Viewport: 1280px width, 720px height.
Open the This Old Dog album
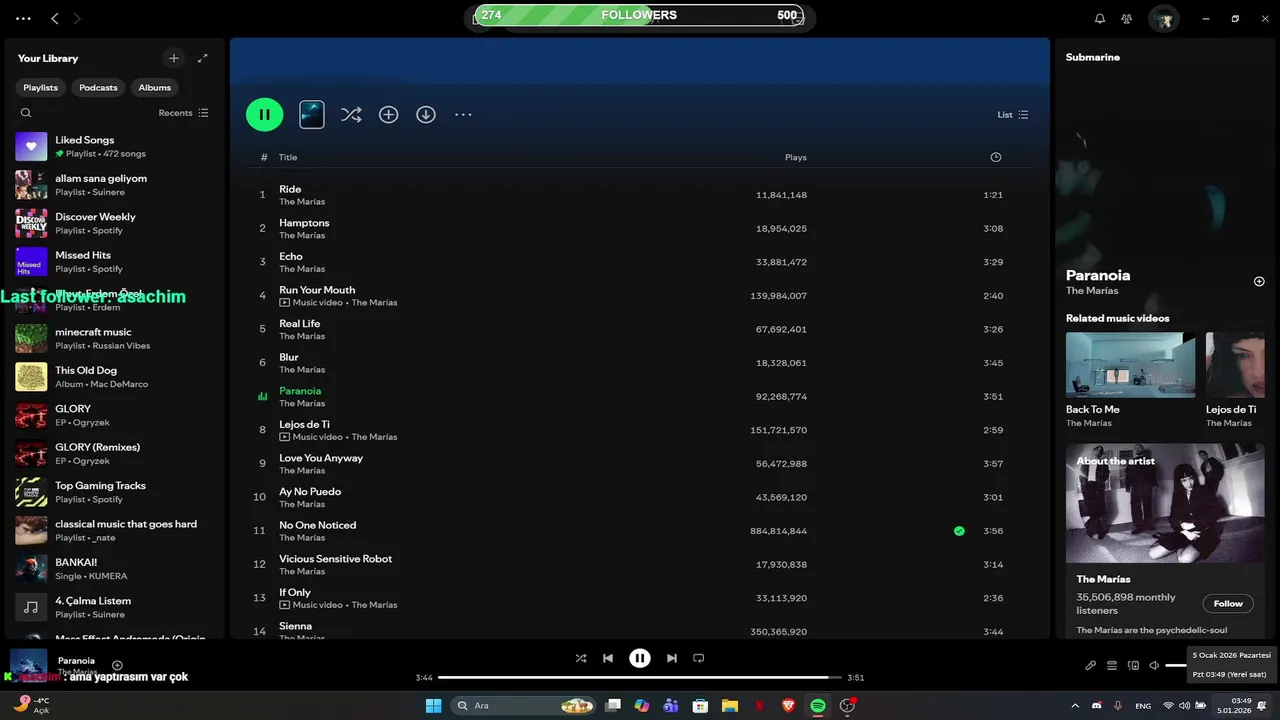pos(114,377)
